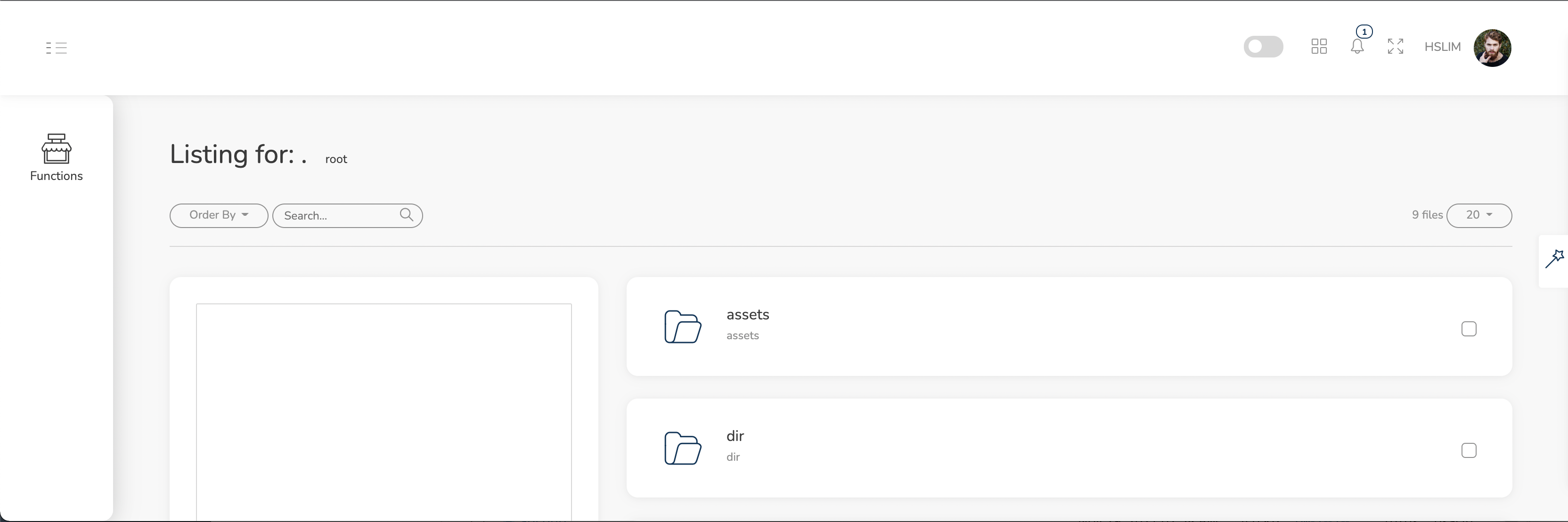This screenshot has width=1568, height=522.
Task: Click the grid apps icon
Action: point(1319,46)
